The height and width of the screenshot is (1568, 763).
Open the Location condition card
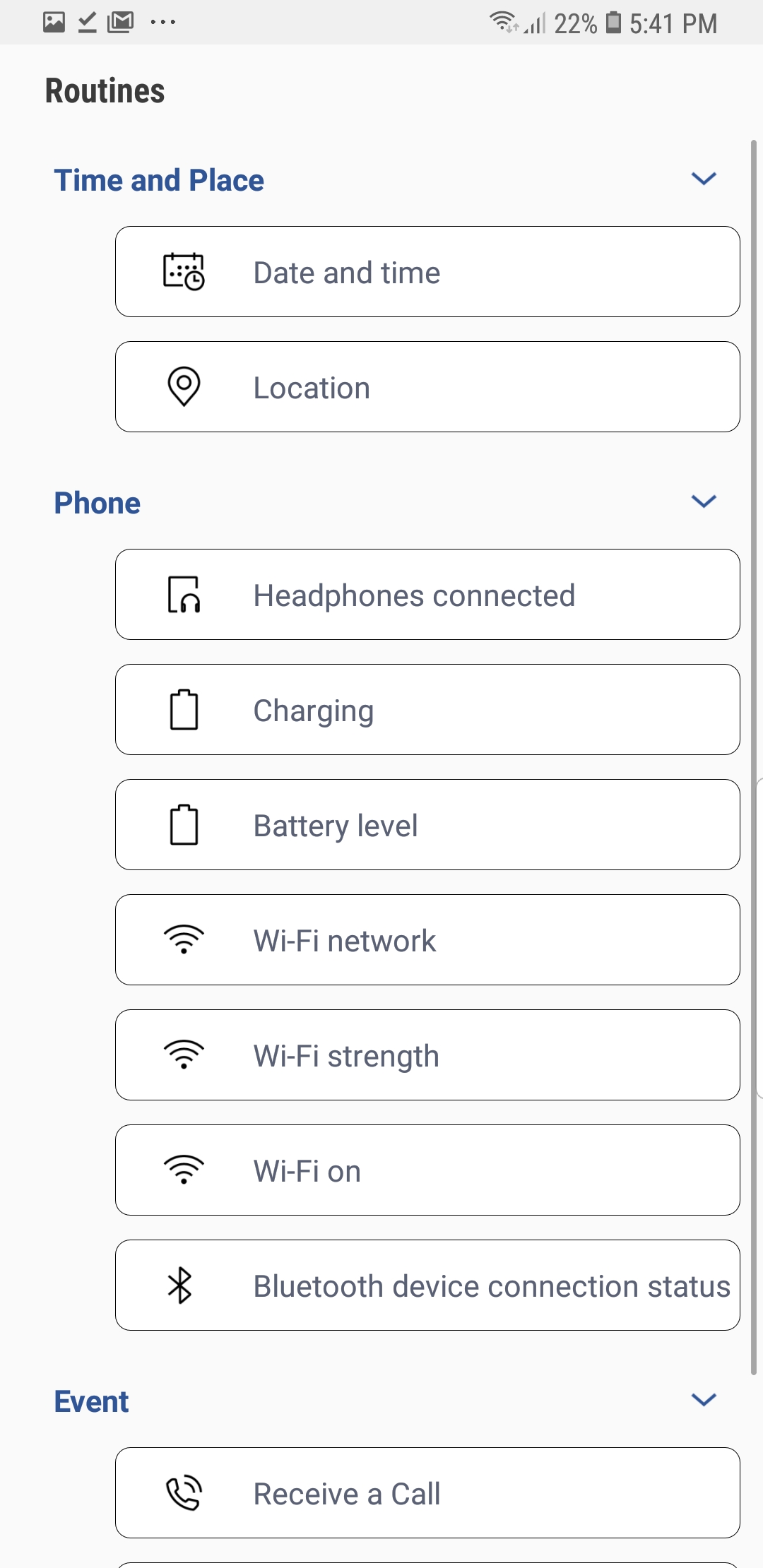coord(427,387)
